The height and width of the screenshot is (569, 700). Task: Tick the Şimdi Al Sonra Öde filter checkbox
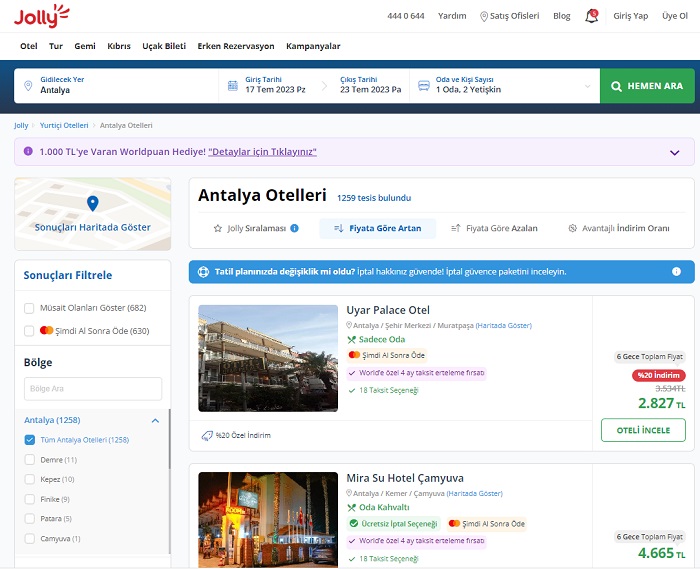coord(29,331)
